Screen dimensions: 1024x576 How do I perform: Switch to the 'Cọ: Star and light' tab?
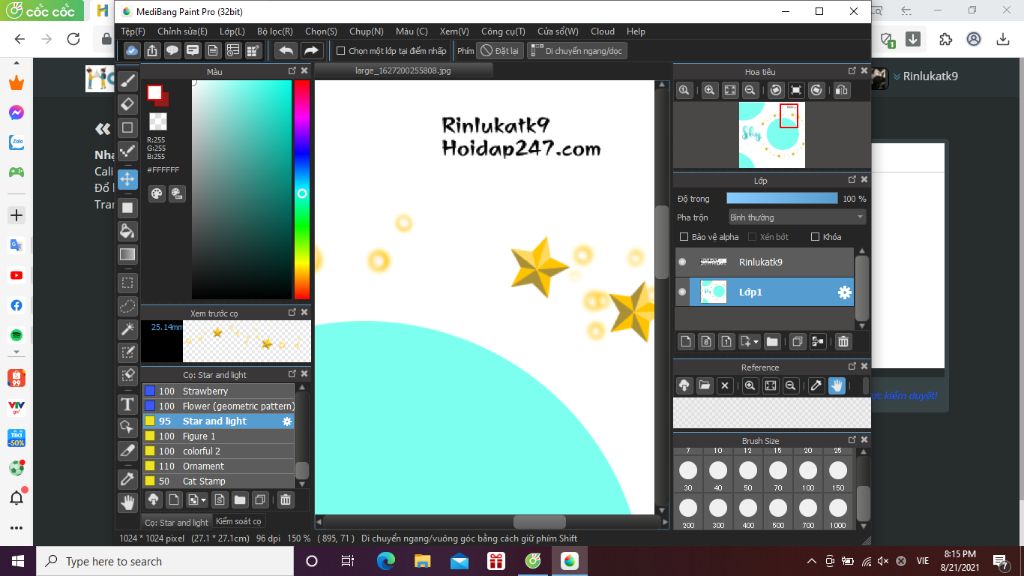tap(176, 522)
